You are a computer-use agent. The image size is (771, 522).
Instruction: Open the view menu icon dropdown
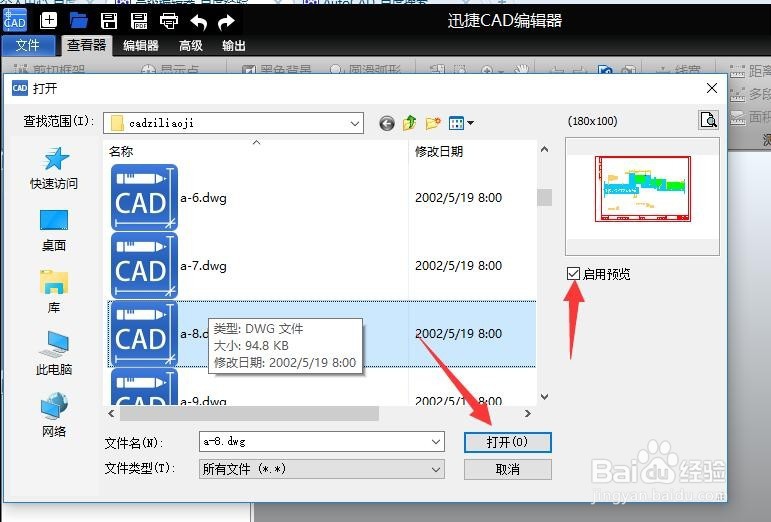pyautogui.click(x=461, y=123)
